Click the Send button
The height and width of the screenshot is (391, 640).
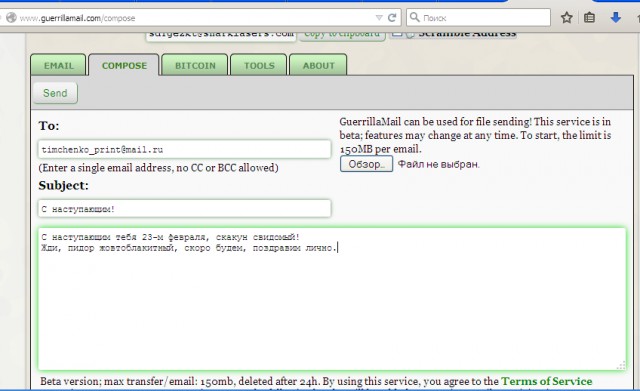click(55, 93)
